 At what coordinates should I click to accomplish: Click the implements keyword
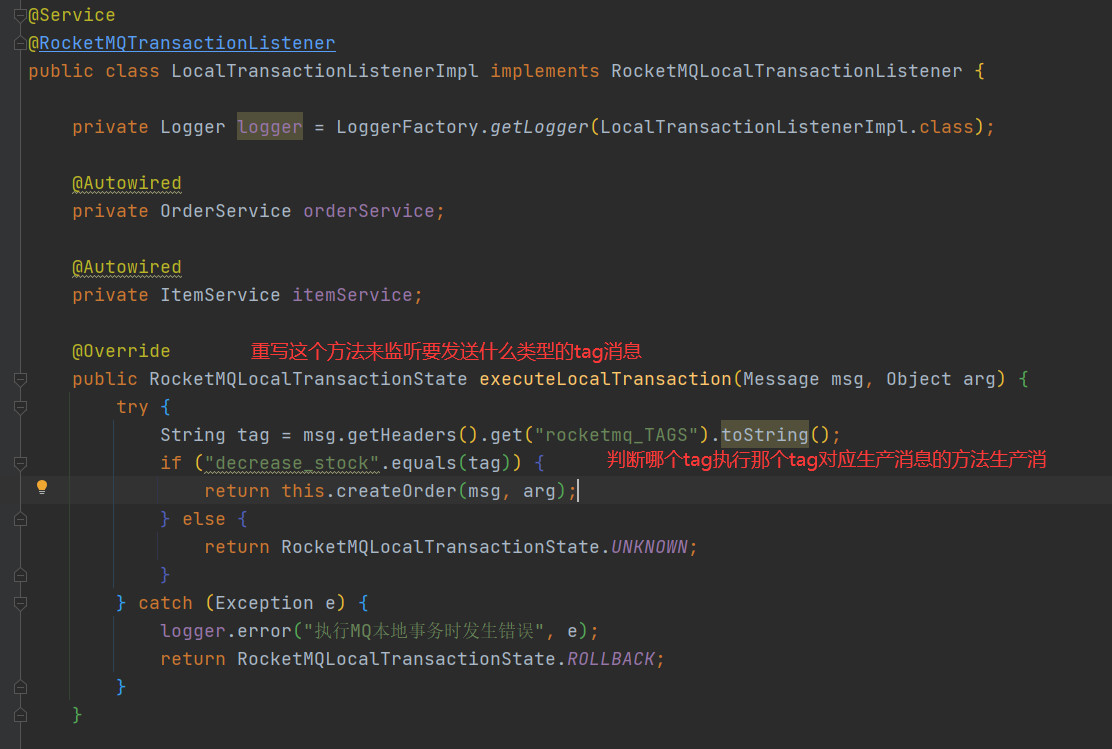point(545,71)
